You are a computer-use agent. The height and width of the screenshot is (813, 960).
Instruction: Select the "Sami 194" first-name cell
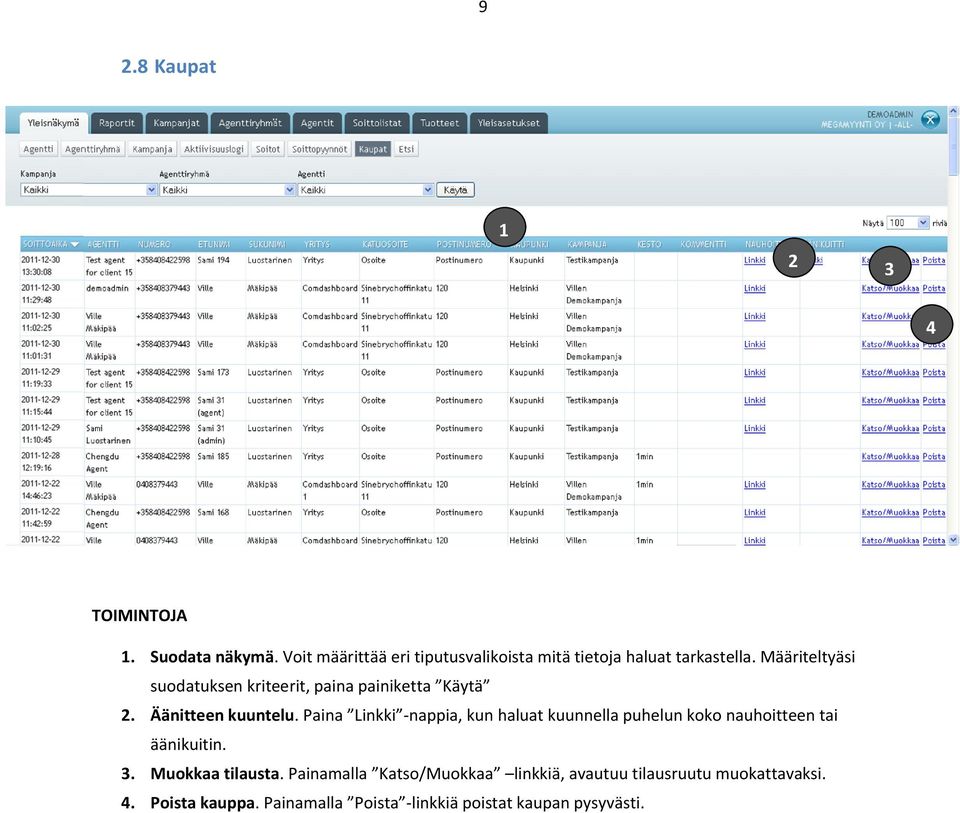(214, 260)
